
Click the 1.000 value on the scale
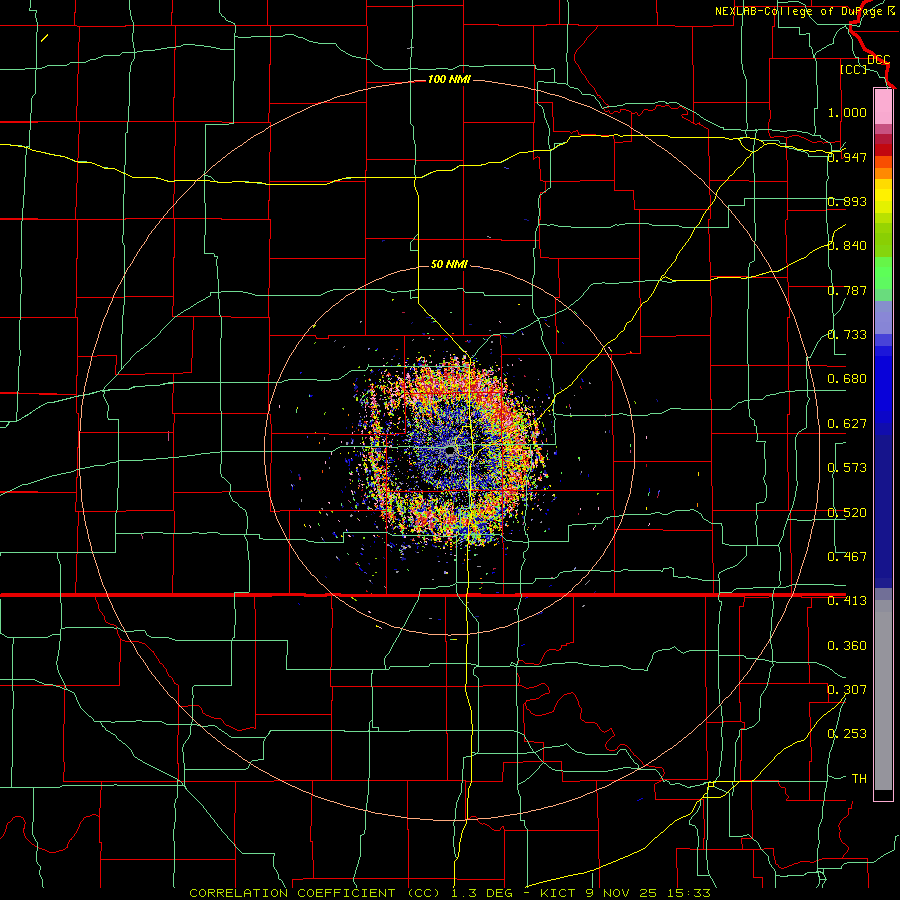click(x=847, y=112)
